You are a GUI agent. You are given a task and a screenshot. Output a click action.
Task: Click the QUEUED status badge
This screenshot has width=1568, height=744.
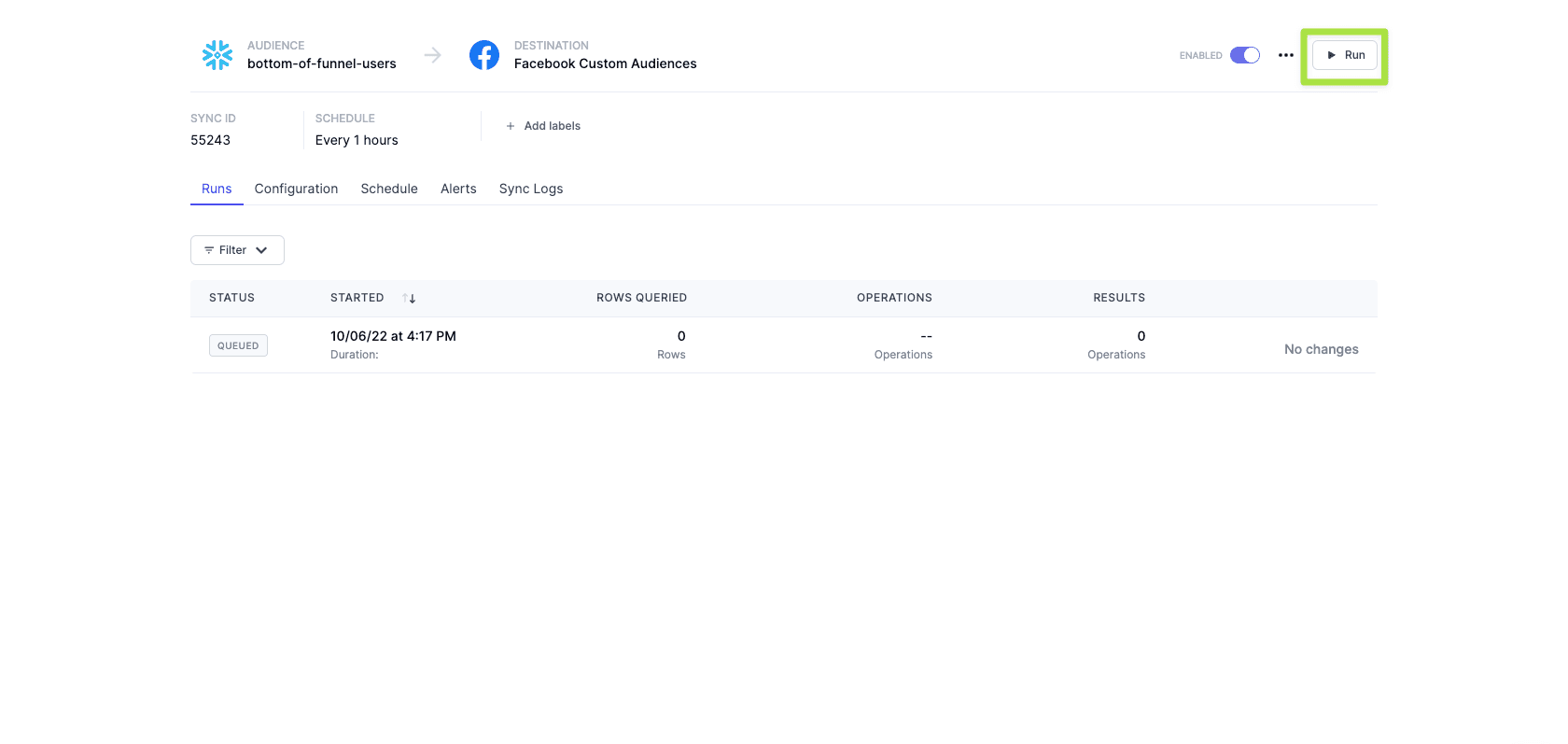pyautogui.click(x=238, y=345)
